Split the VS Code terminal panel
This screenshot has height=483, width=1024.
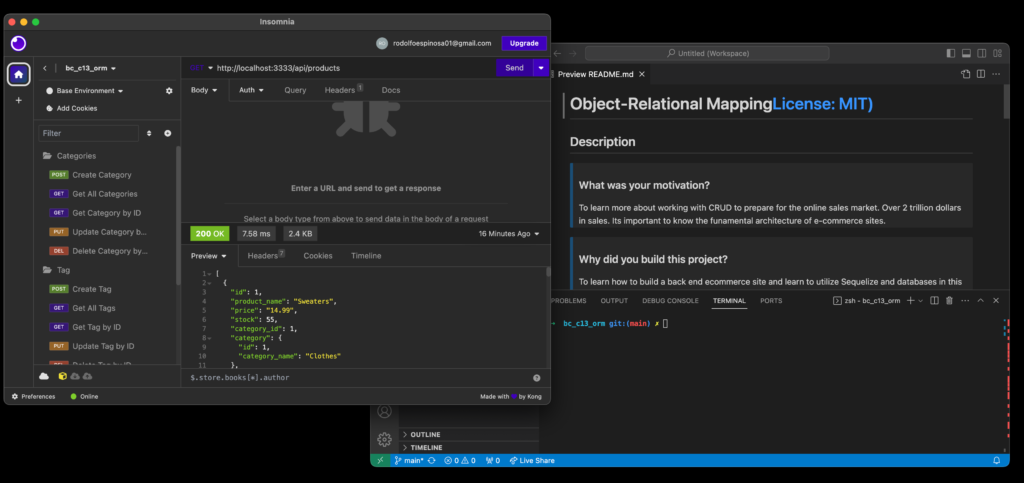tap(934, 300)
